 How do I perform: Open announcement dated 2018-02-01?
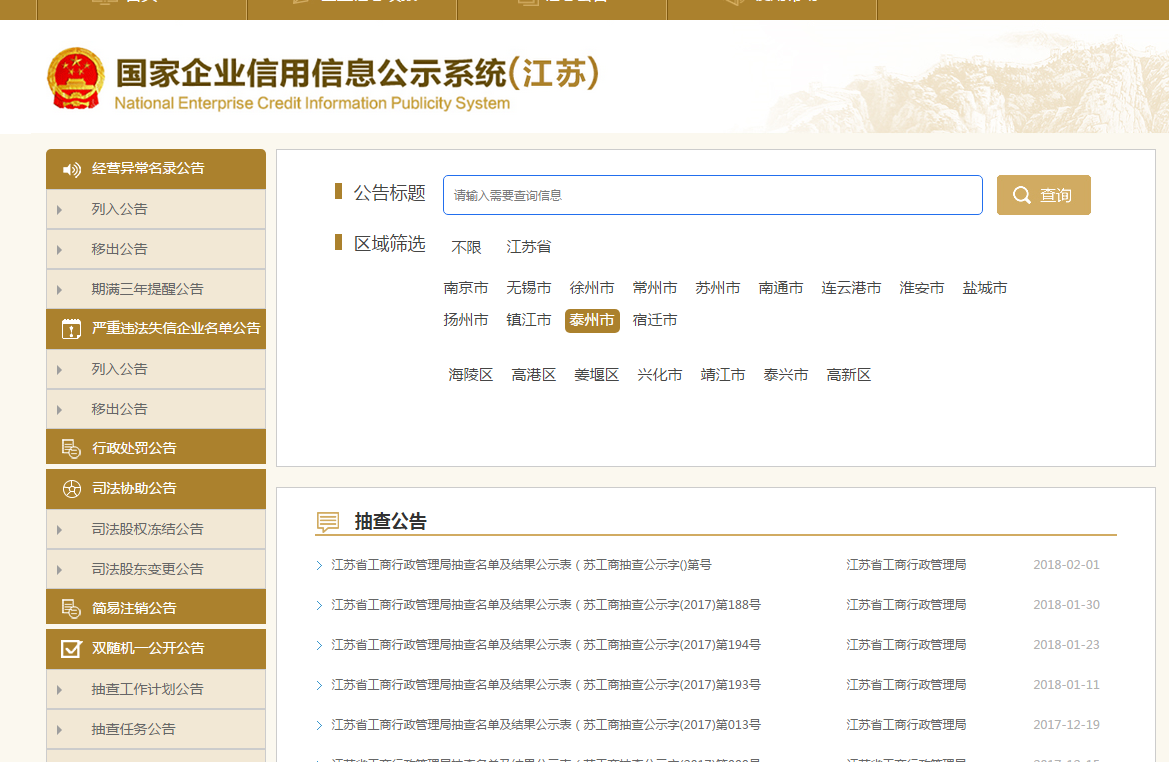[521, 565]
